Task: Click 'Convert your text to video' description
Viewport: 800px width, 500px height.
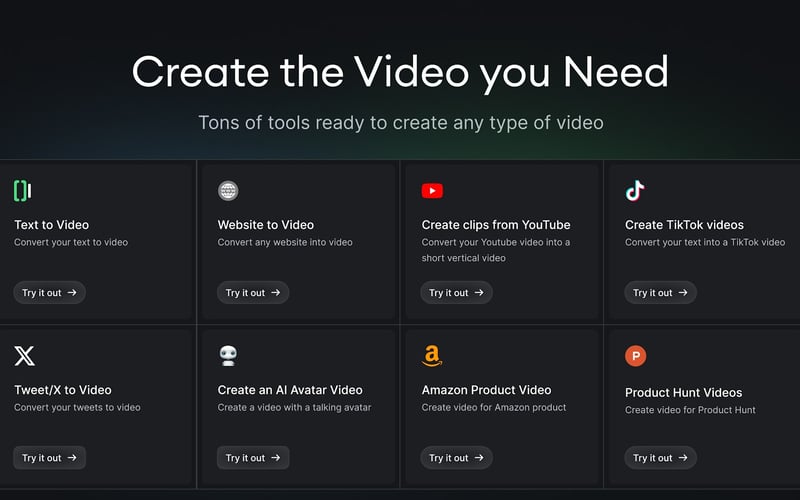Action: click(71, 242)
